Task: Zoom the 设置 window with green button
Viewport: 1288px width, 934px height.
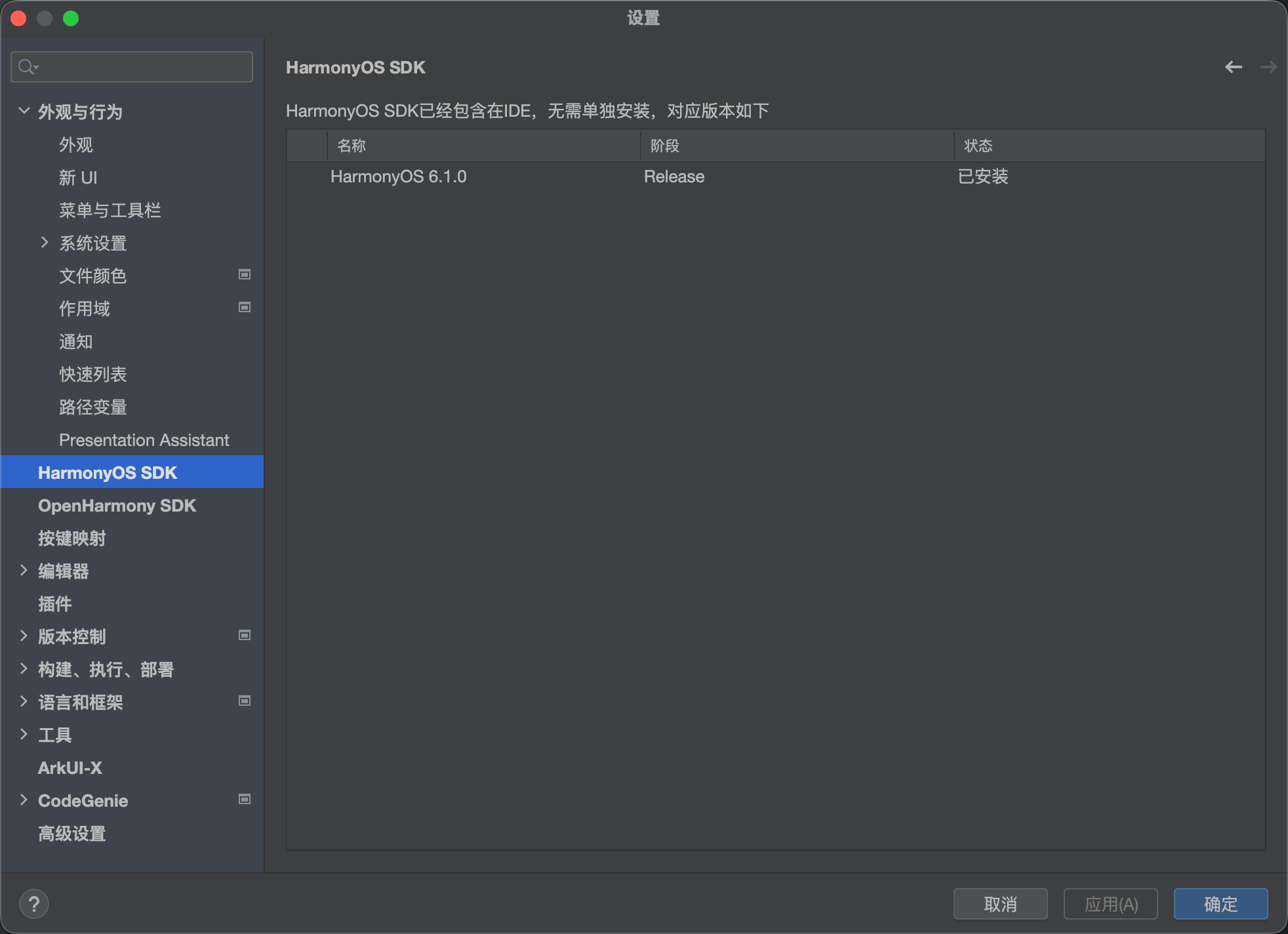Action: [x=71, y=18]
